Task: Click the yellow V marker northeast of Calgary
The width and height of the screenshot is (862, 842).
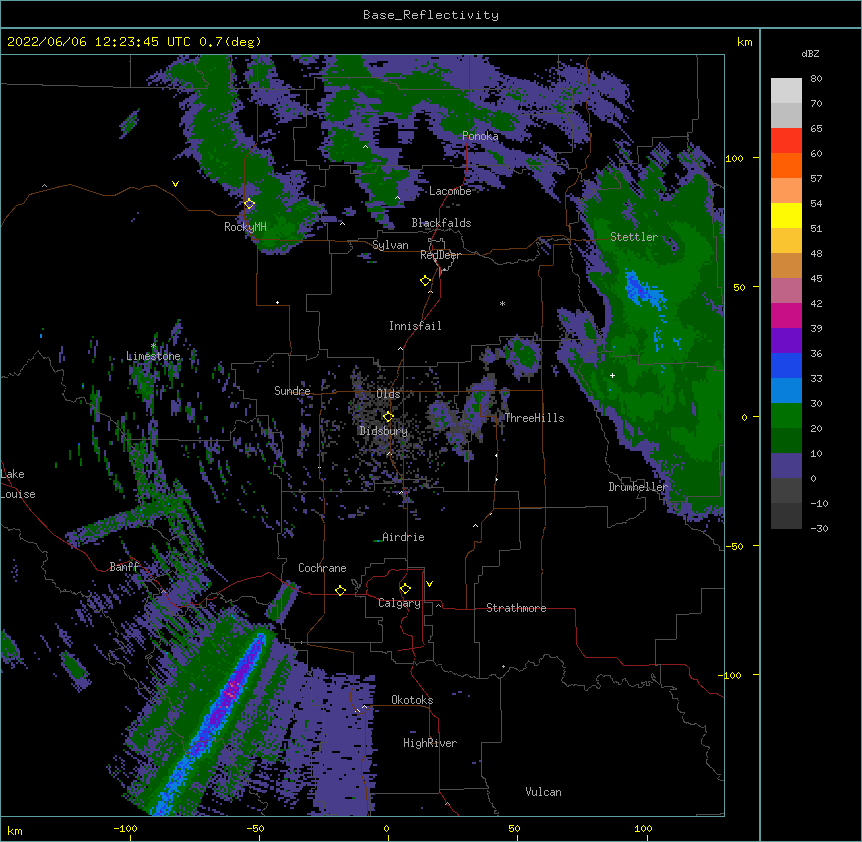Action: [429, 584]
